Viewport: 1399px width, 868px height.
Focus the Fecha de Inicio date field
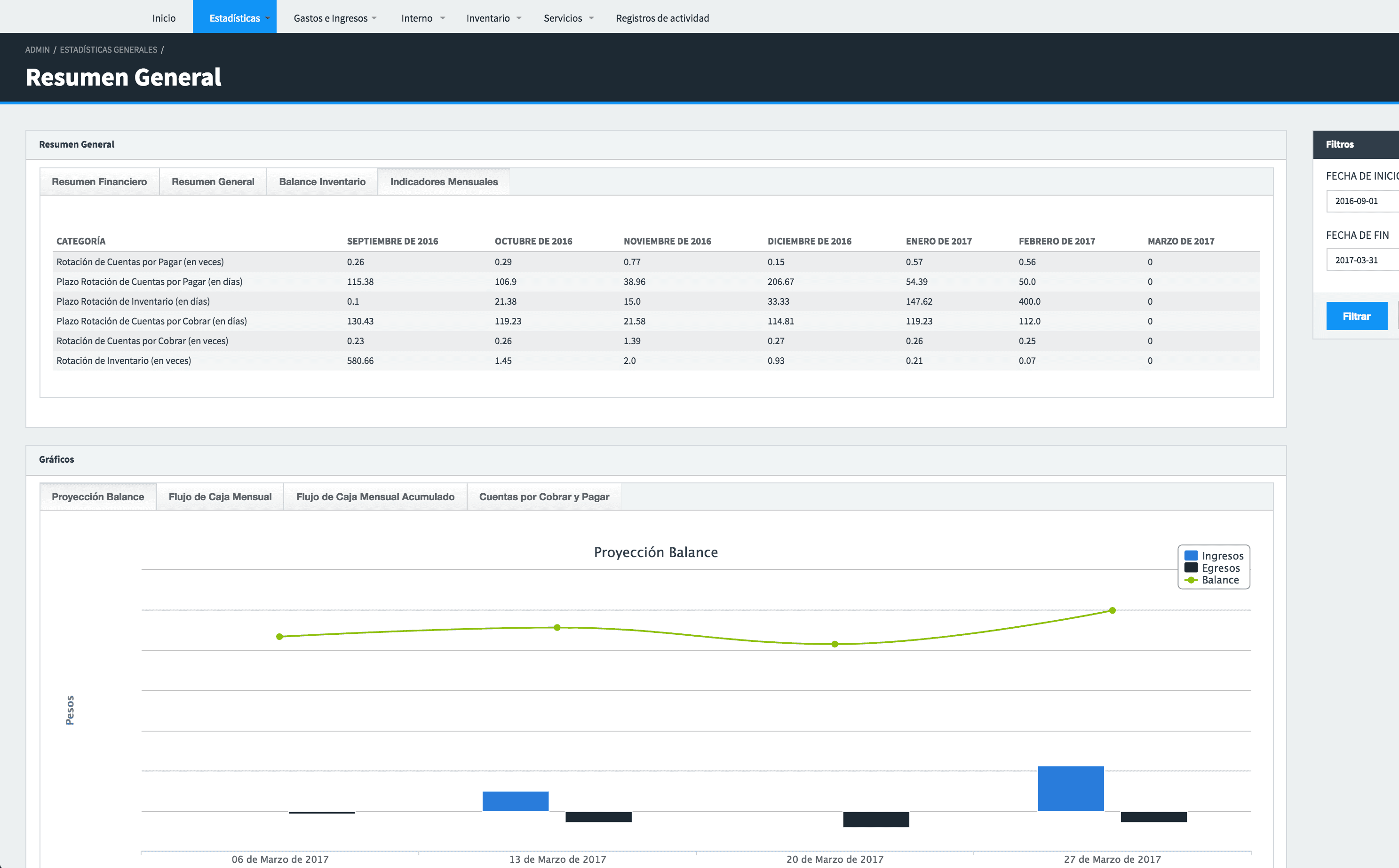coord(1362,201)
